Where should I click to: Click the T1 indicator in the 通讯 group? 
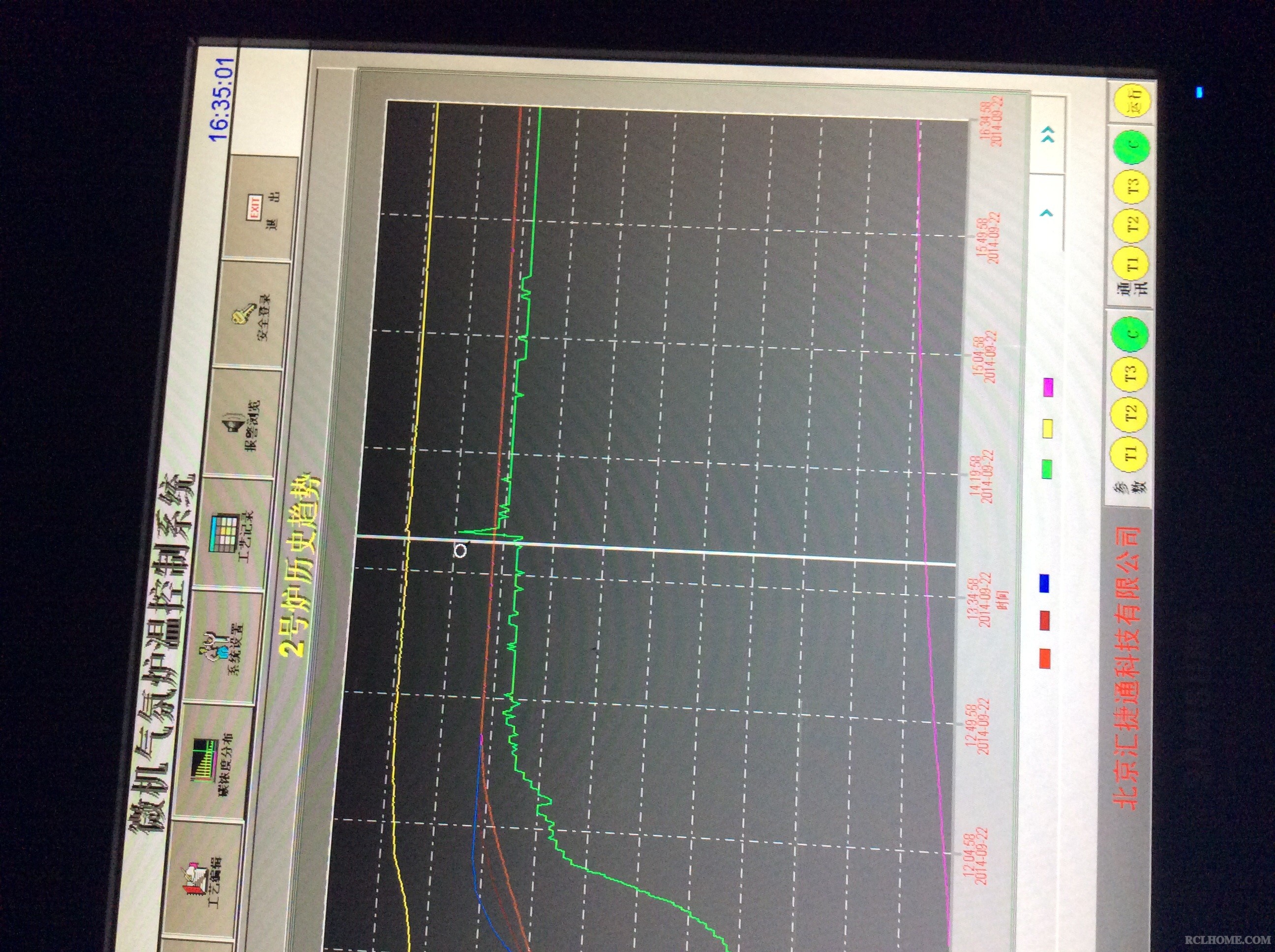1131,265
